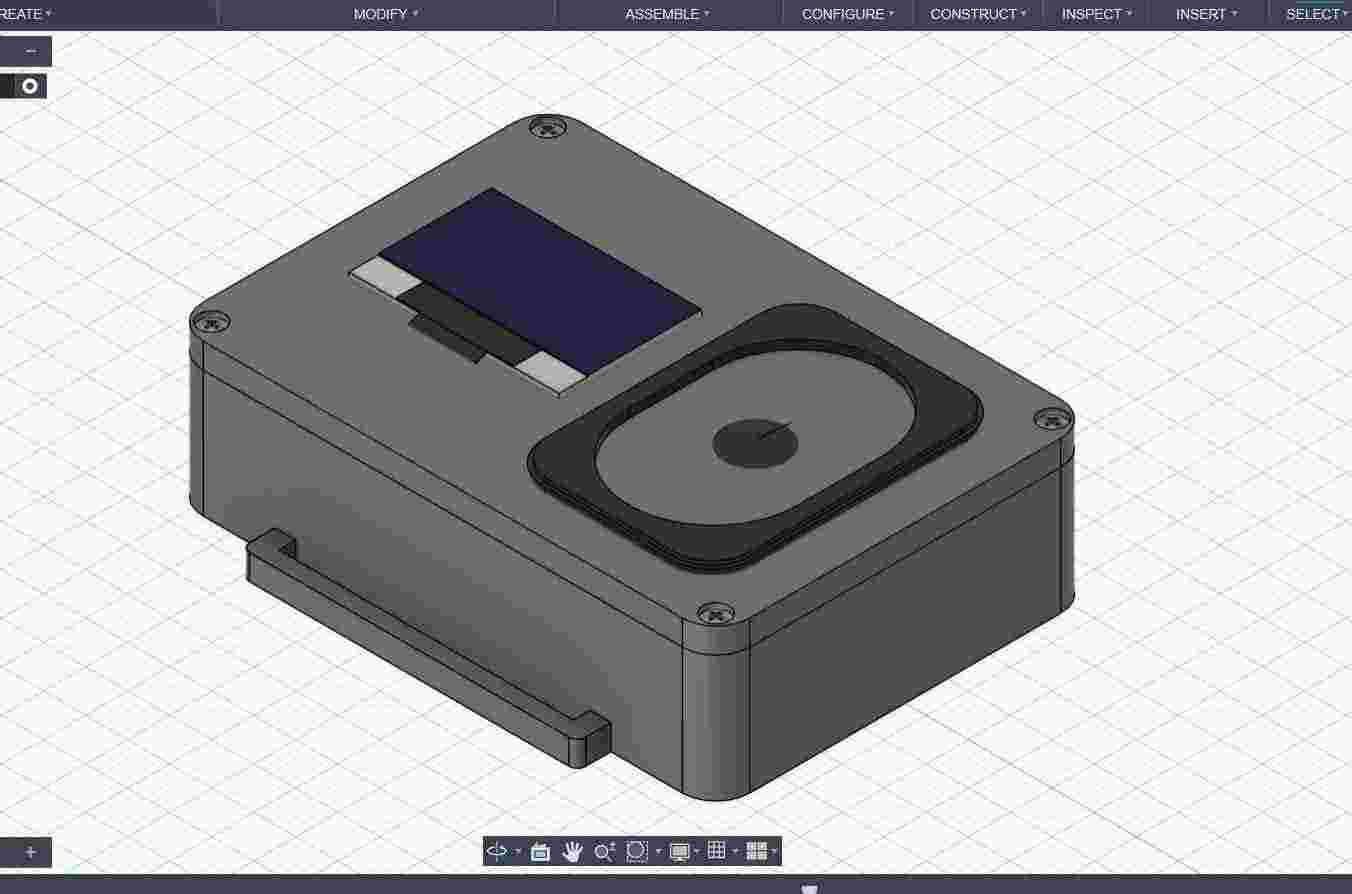The height and width of the screenshot is (894, 1352).
Task: Select the Zoom magnifier tool
Action: 604,851
